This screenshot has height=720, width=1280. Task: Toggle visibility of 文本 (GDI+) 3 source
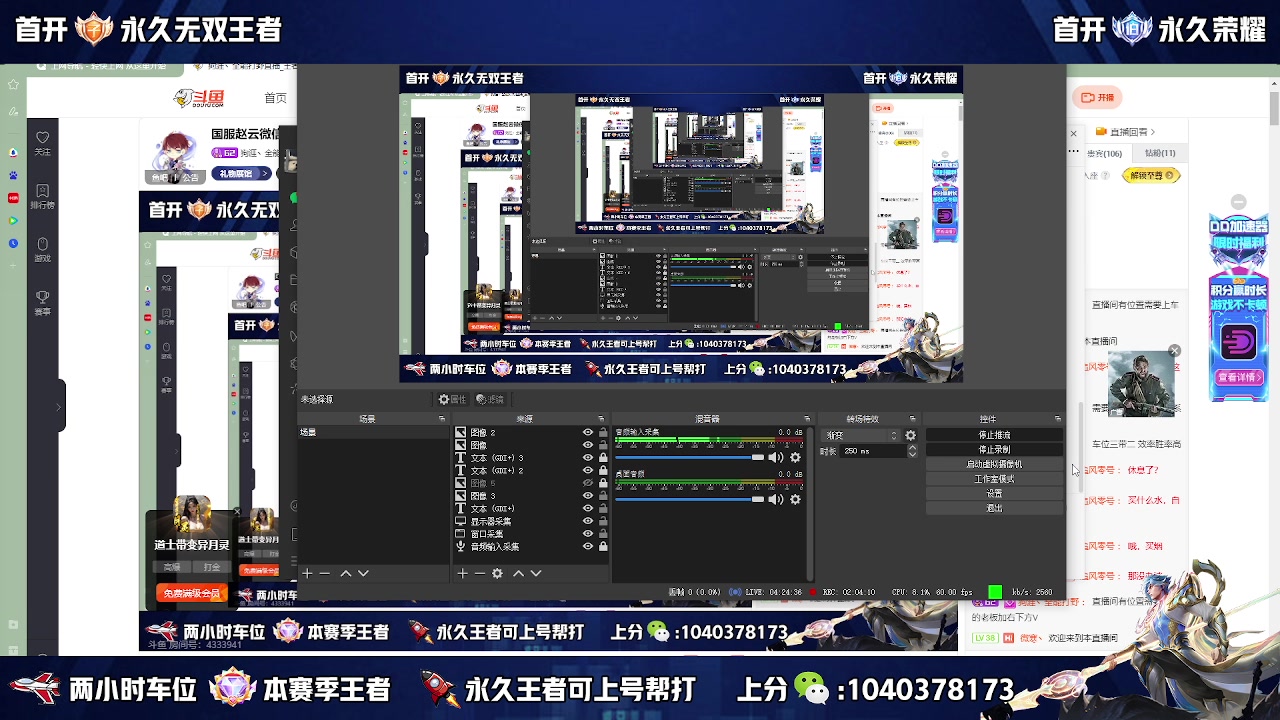click(x=588, y=458)
